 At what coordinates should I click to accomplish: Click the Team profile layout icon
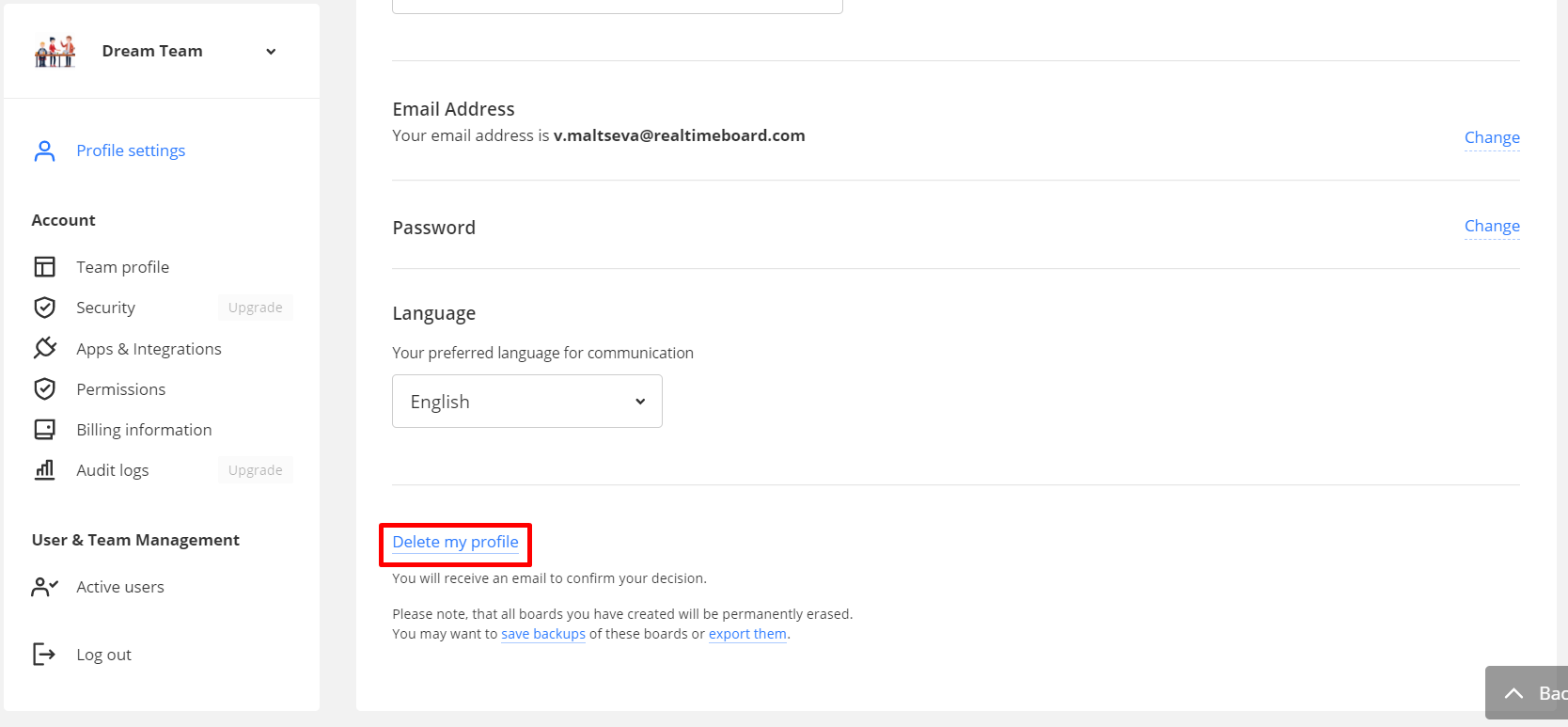point(44,267)
